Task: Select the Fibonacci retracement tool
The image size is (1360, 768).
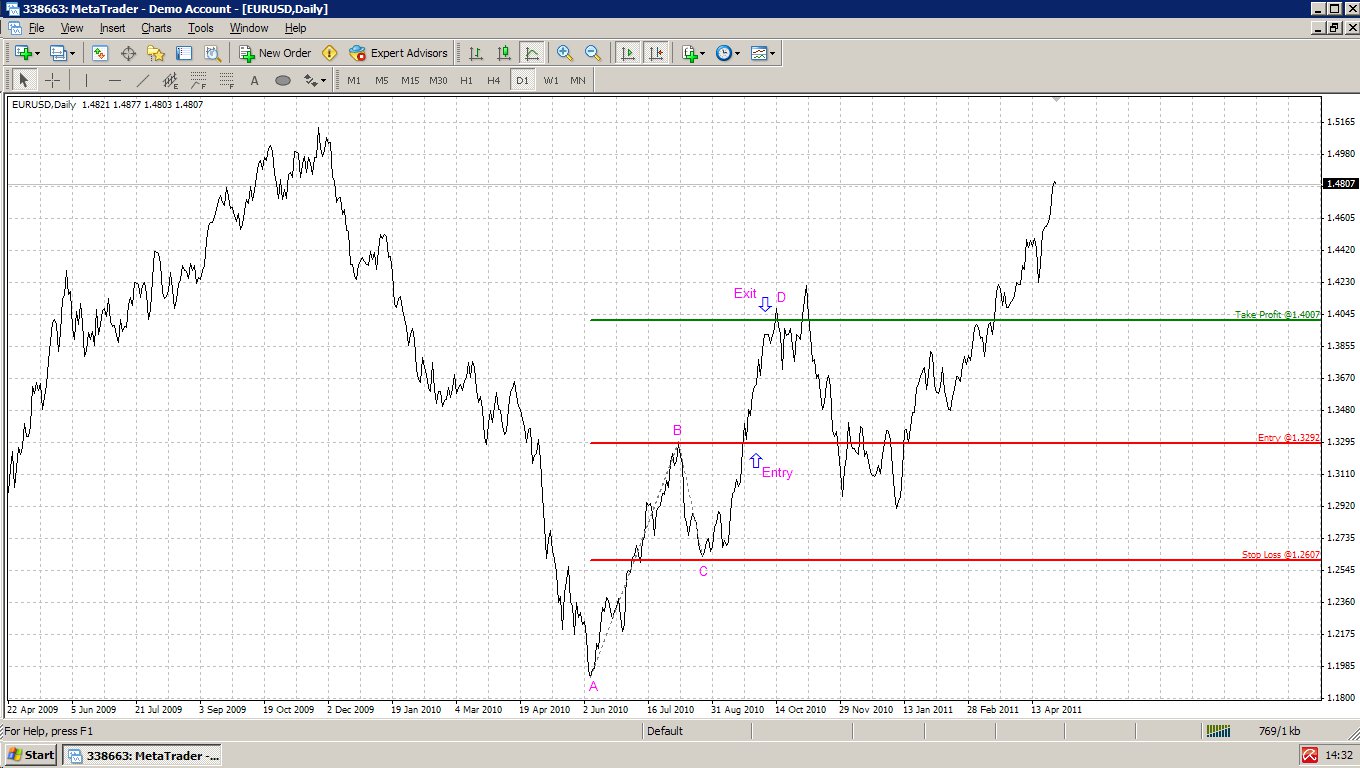Action: coord(199,80)
